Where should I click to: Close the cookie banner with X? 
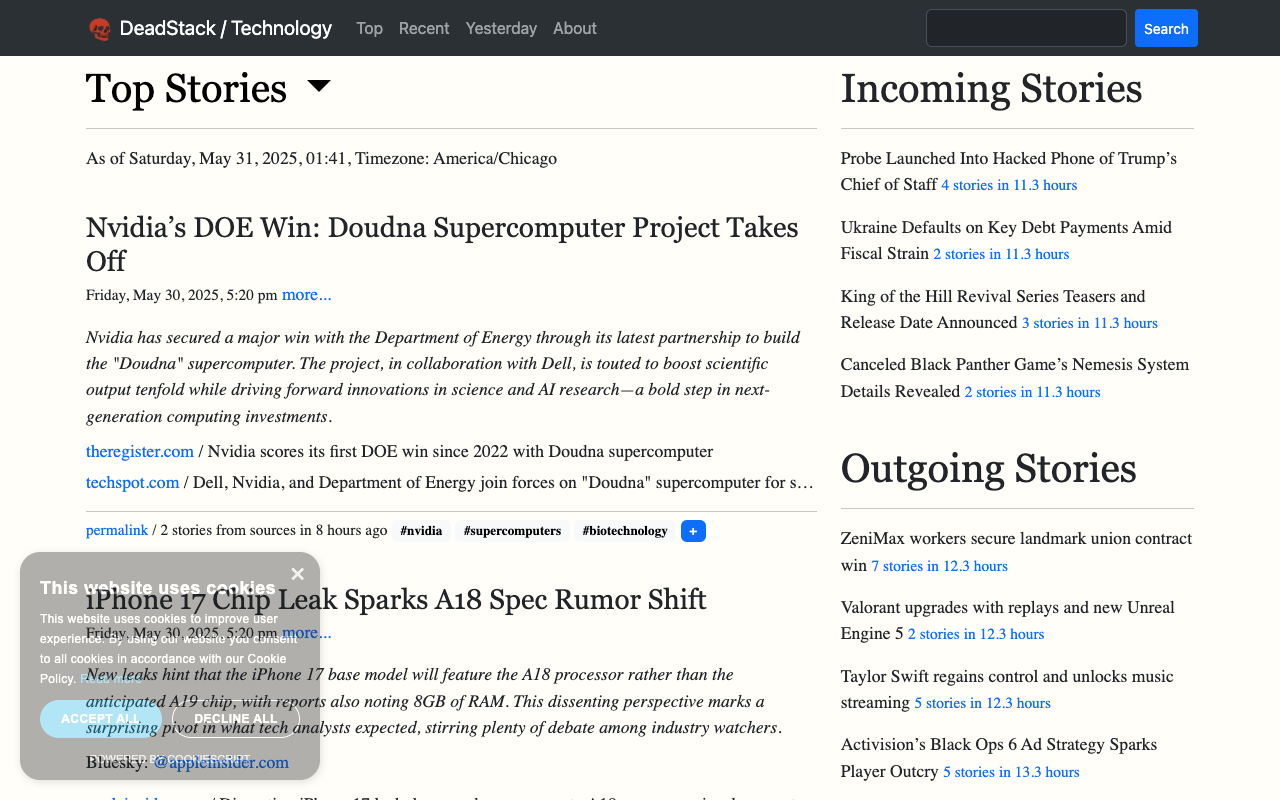click(297, 574)
